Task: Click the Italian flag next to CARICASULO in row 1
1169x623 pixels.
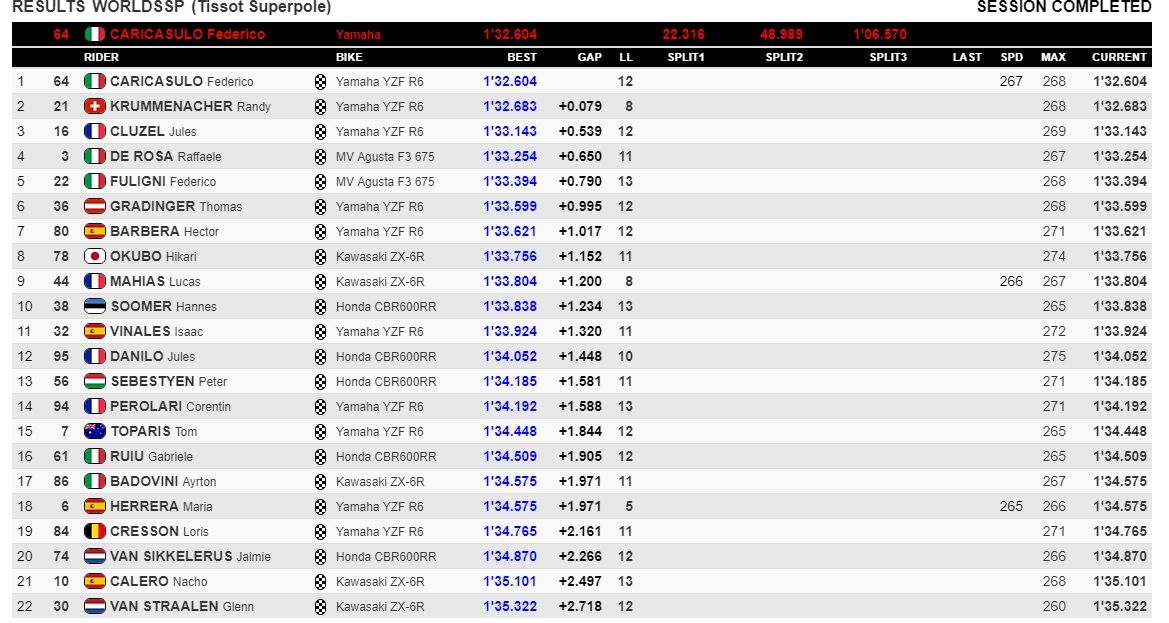Action: point(95,81)
